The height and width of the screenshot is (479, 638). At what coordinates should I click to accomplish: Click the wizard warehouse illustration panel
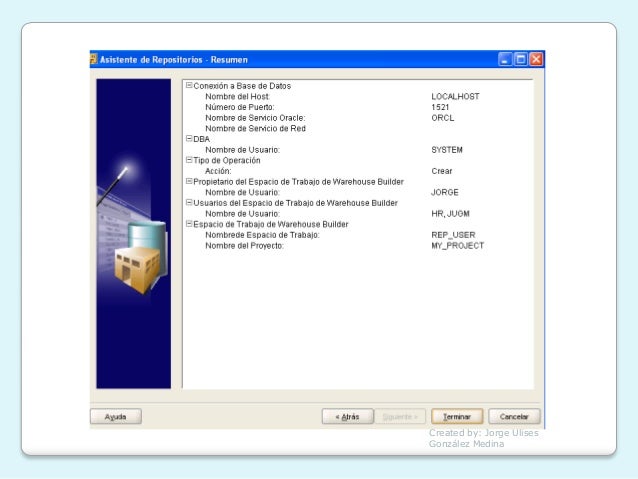tap(133, 234)
